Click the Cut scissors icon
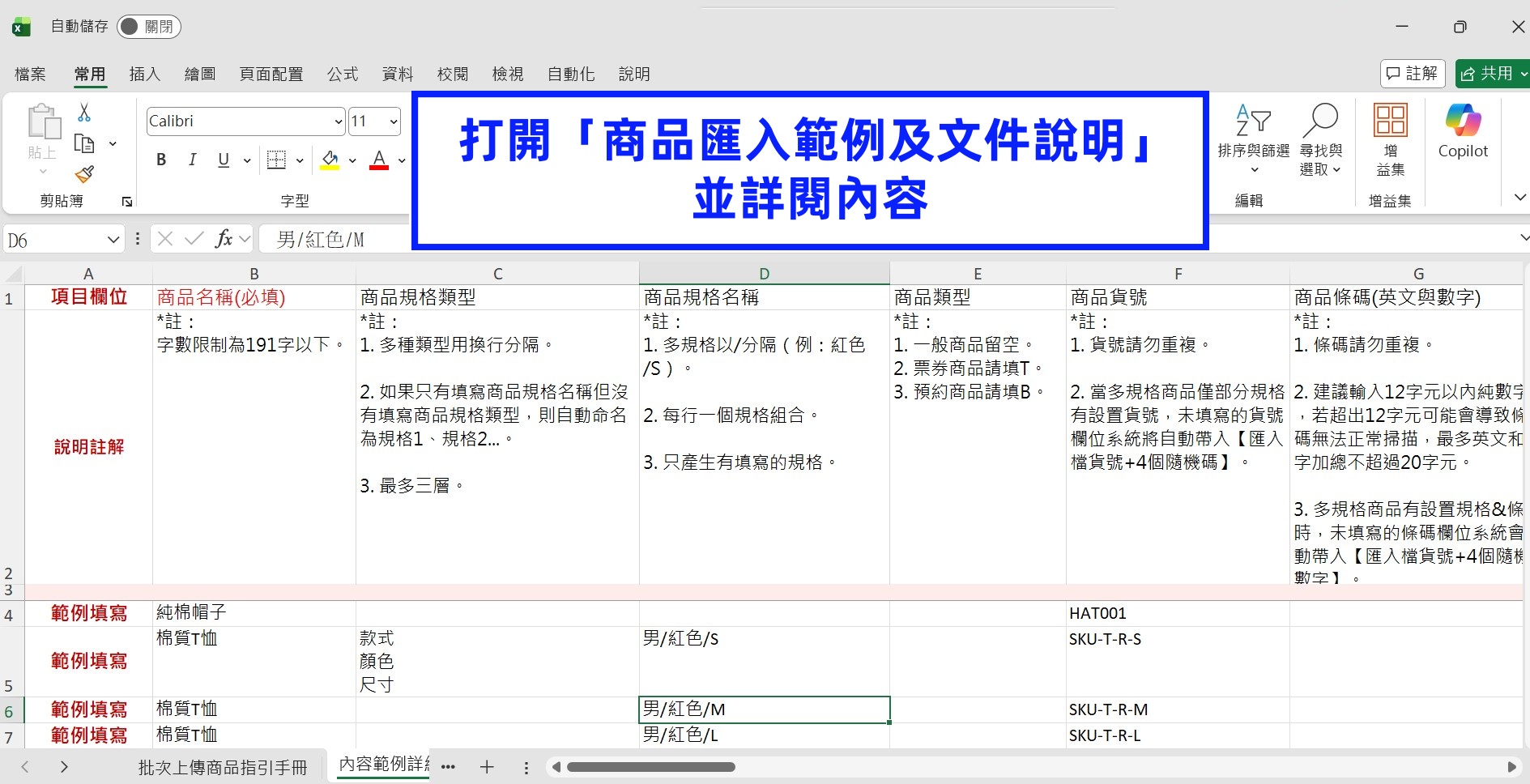 click(x=84, y=113)
